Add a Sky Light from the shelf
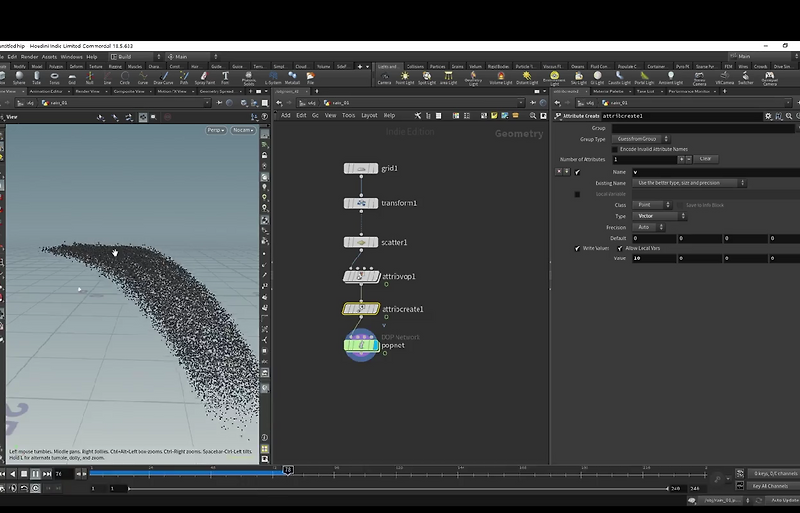 coord(578,77)
